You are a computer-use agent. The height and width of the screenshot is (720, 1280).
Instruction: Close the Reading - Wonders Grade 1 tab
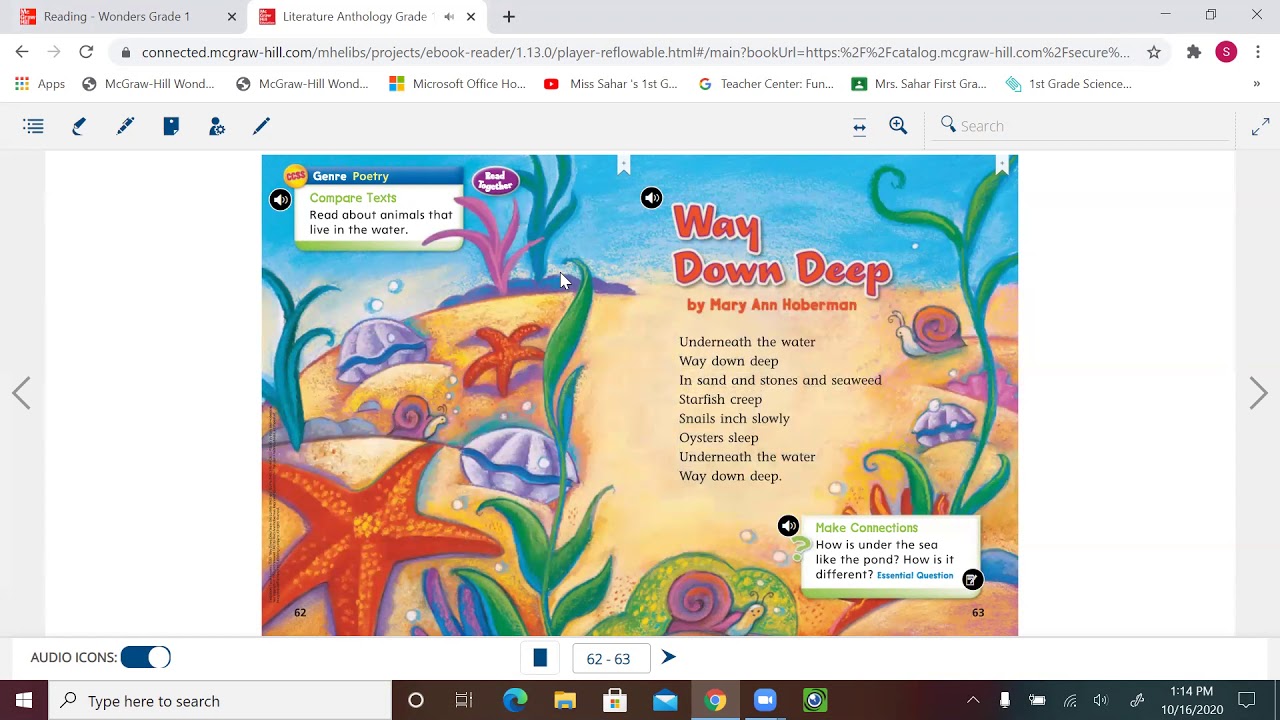(x=232, y=16)
